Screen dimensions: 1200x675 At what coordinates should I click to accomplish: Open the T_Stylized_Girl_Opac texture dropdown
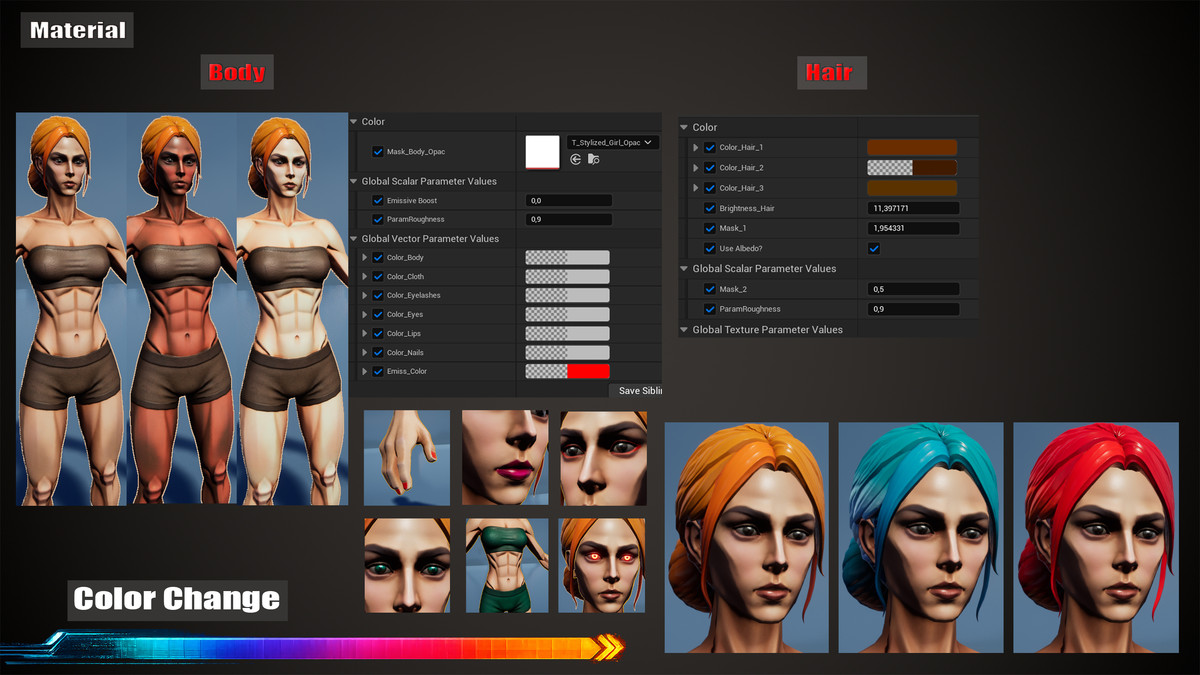coord(612,143)
